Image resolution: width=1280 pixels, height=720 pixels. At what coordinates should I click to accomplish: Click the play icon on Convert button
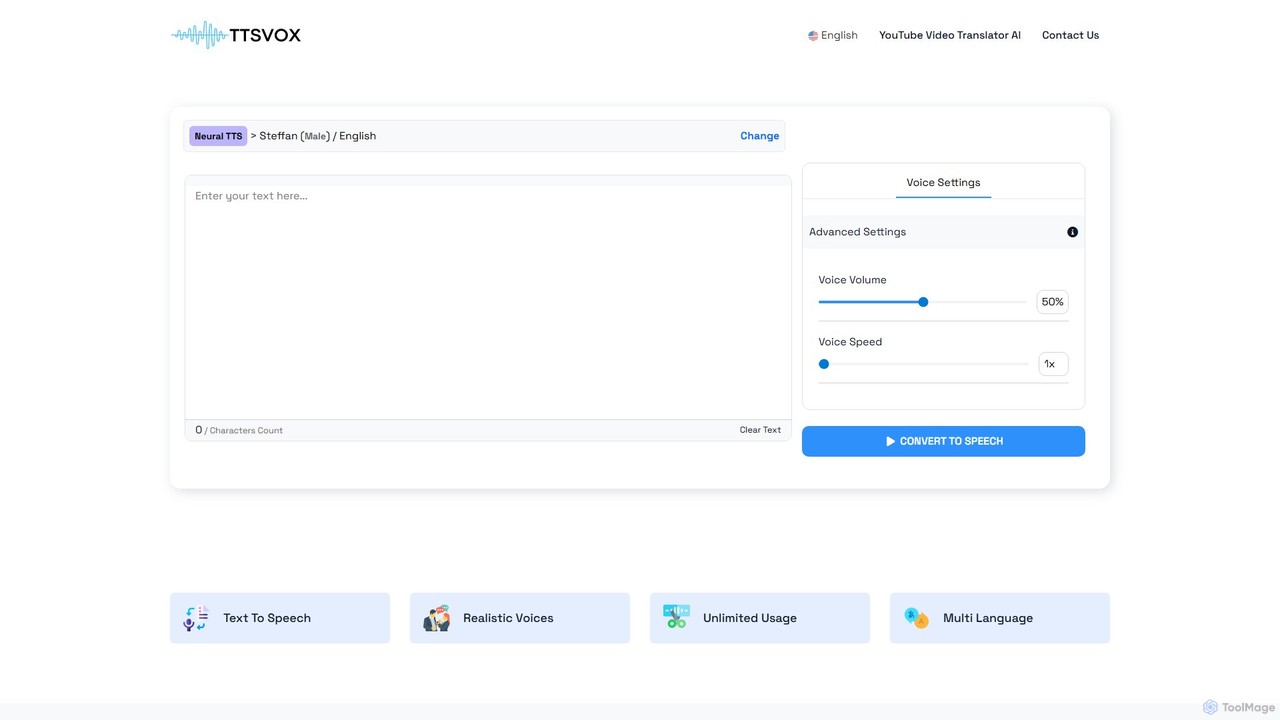[x=890, y=441]
